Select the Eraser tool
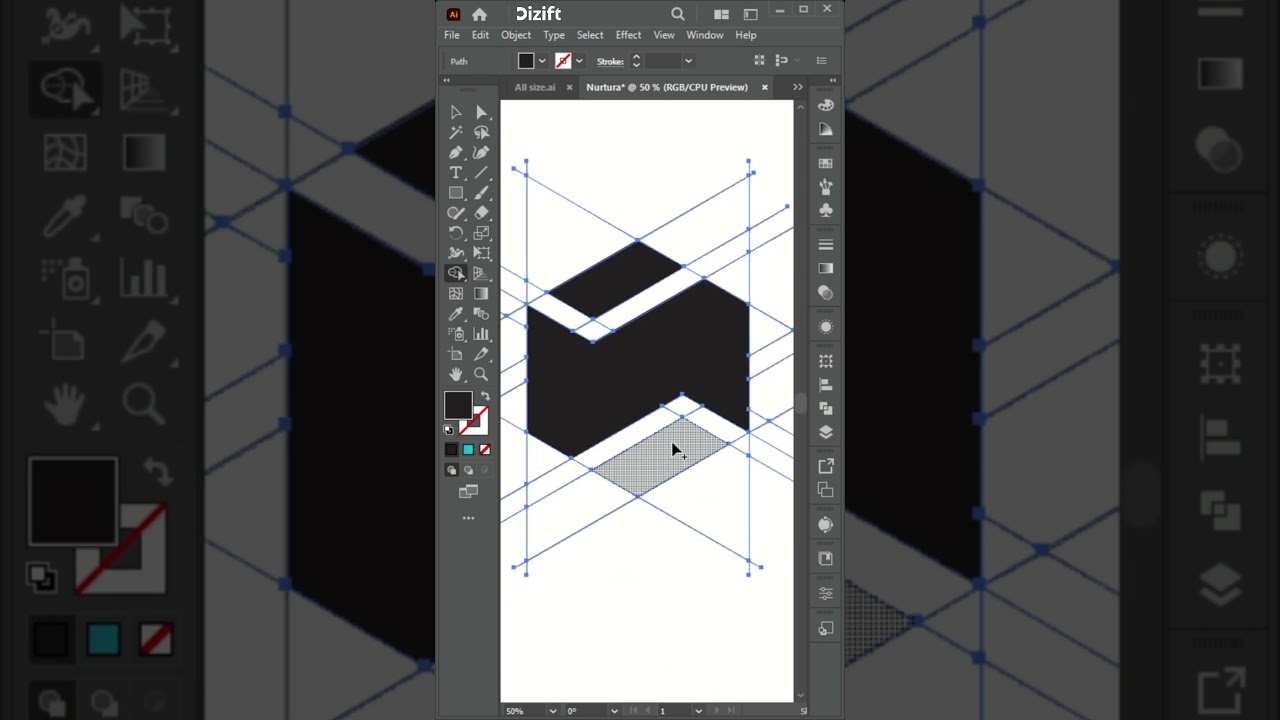This screenshot has width=1280, height=720. pos(481,213)
